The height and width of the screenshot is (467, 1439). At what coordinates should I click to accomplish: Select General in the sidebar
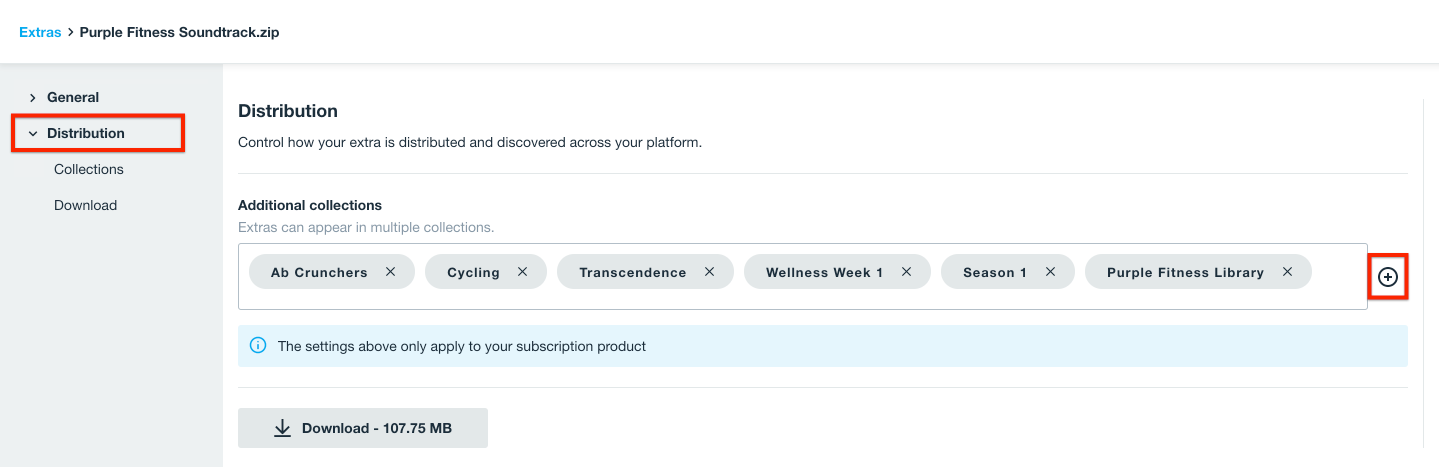(x=73, y=97)
